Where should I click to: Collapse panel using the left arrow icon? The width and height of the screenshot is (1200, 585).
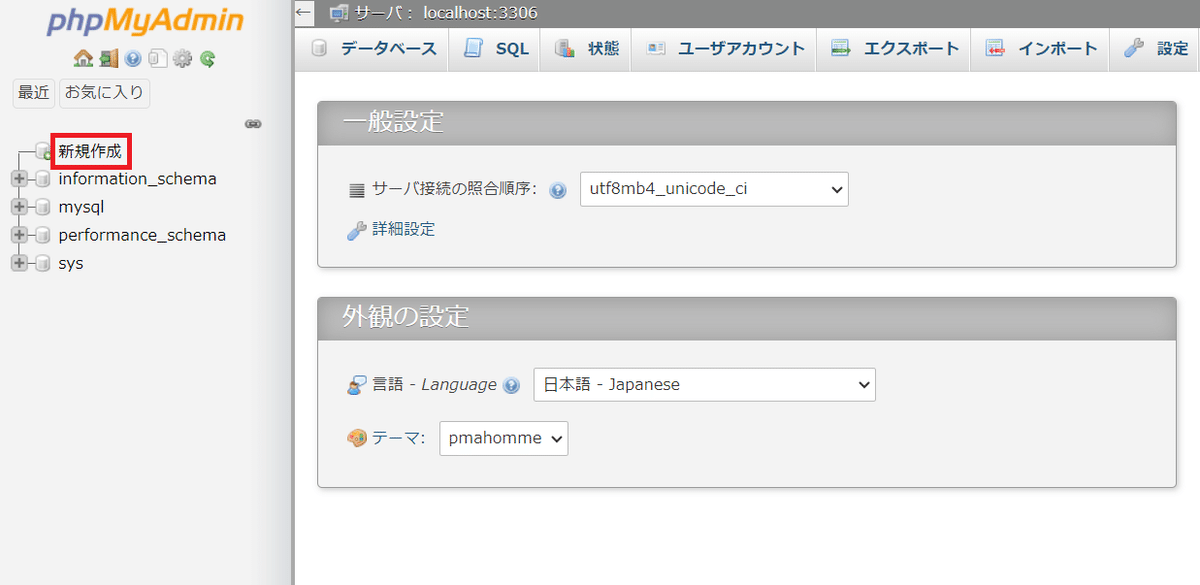point(305,13)
